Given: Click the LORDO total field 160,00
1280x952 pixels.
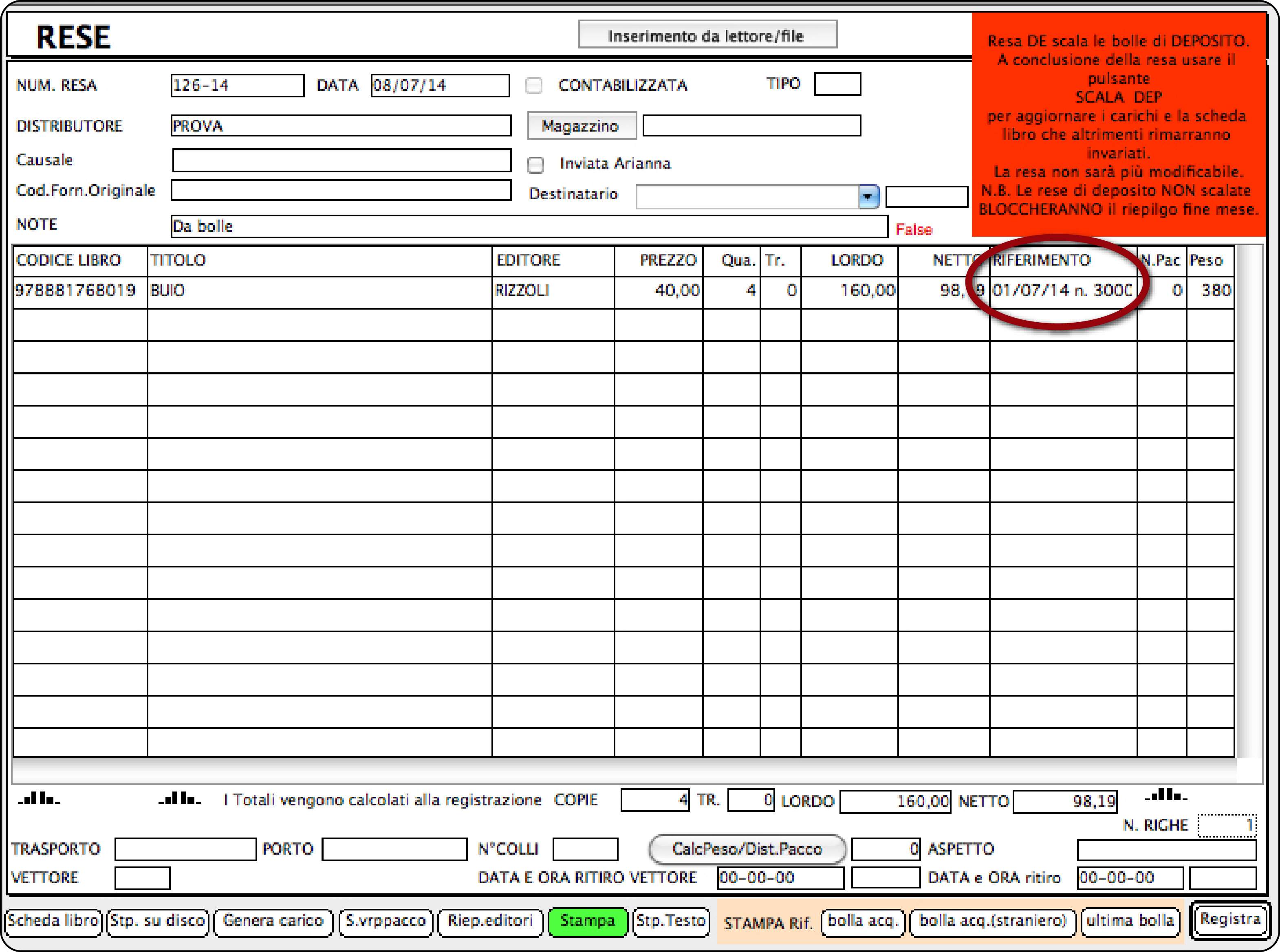Looking at the screenshot, I should [895, 802].
